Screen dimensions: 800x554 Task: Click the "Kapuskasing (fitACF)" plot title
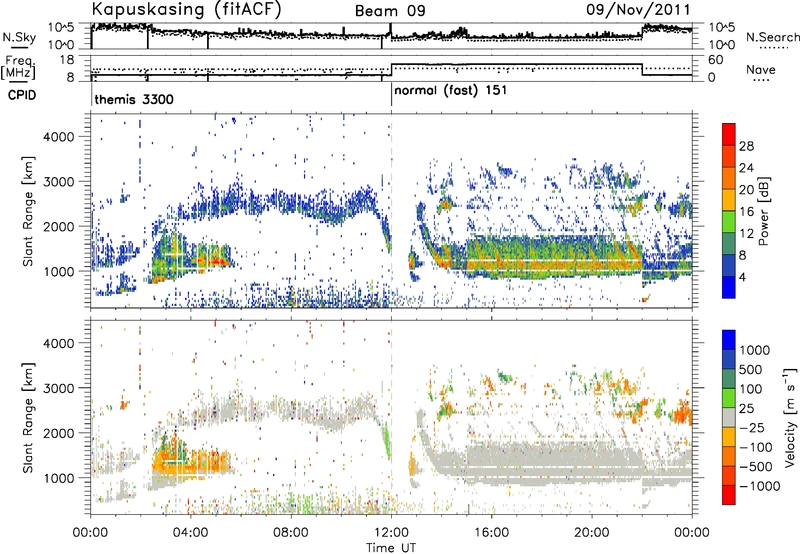tap(186, 9)
